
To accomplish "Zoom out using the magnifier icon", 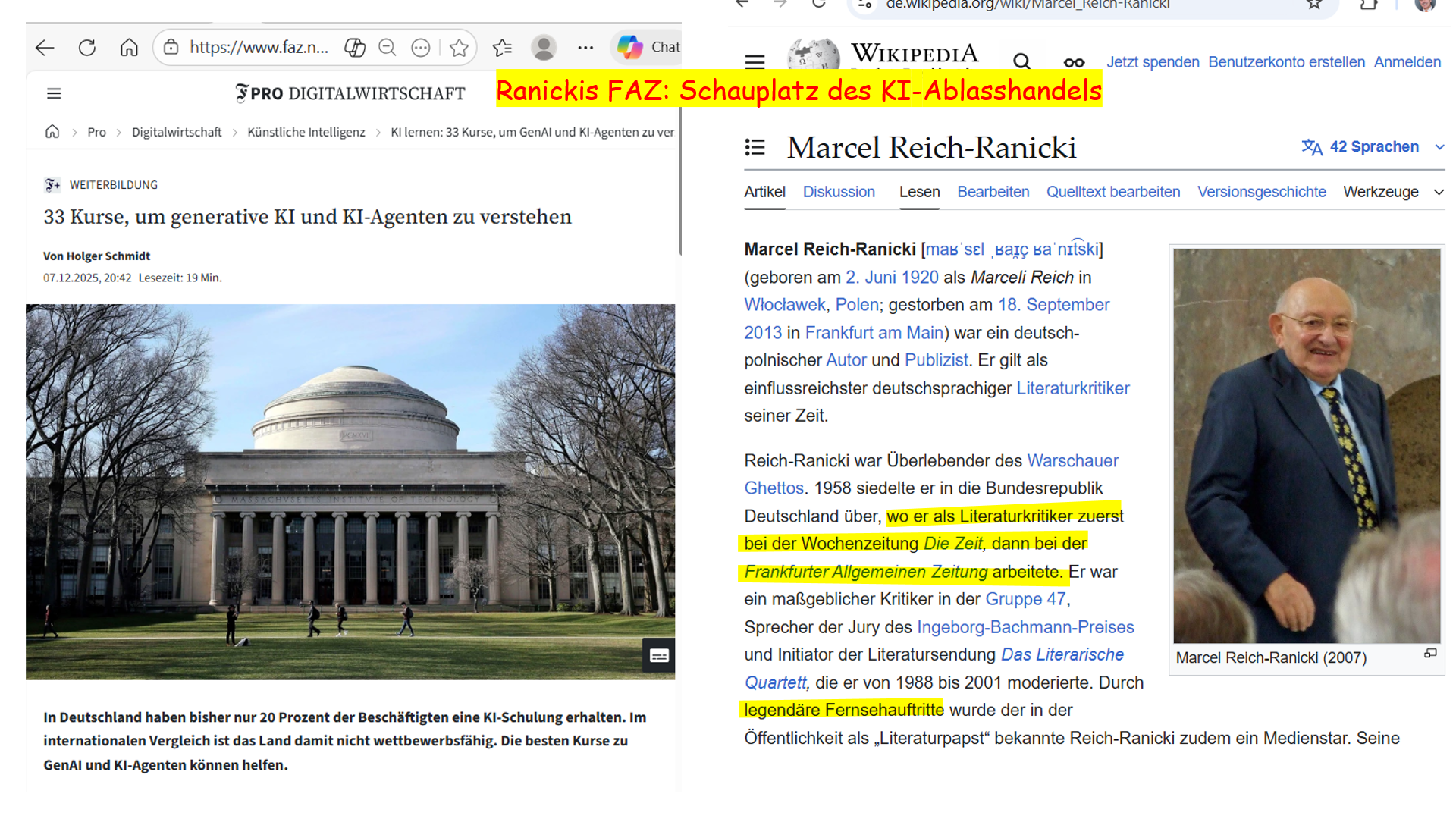I will coord(387,48).
